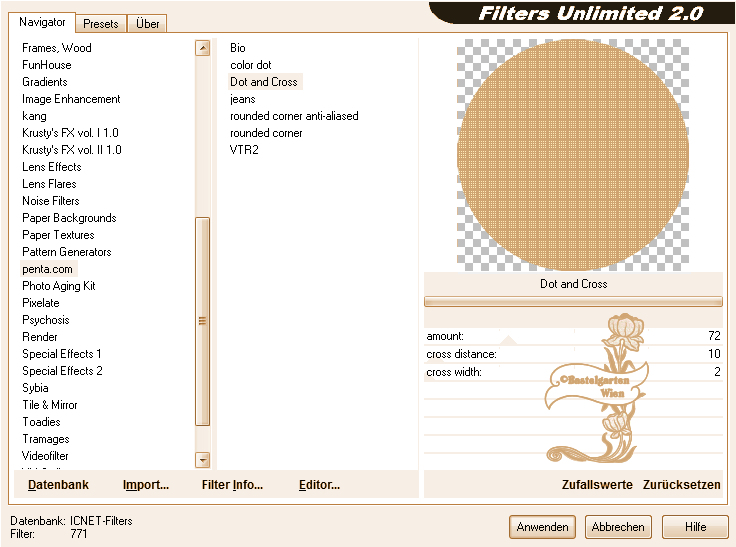Select the Photo Aging Kit category

[x=59, y=286]
